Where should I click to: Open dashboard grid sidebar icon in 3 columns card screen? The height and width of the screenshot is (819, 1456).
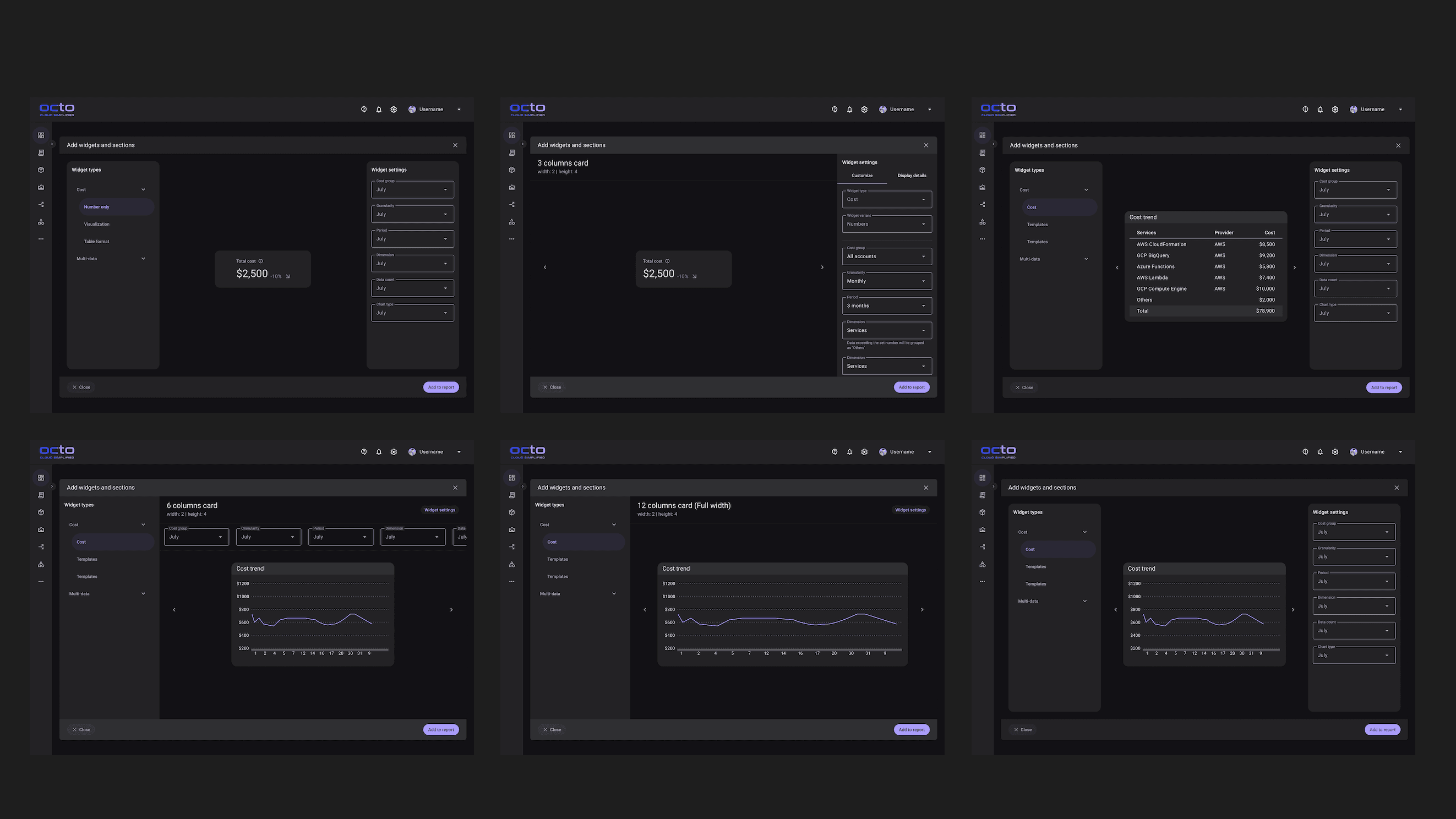click(511, 135)
